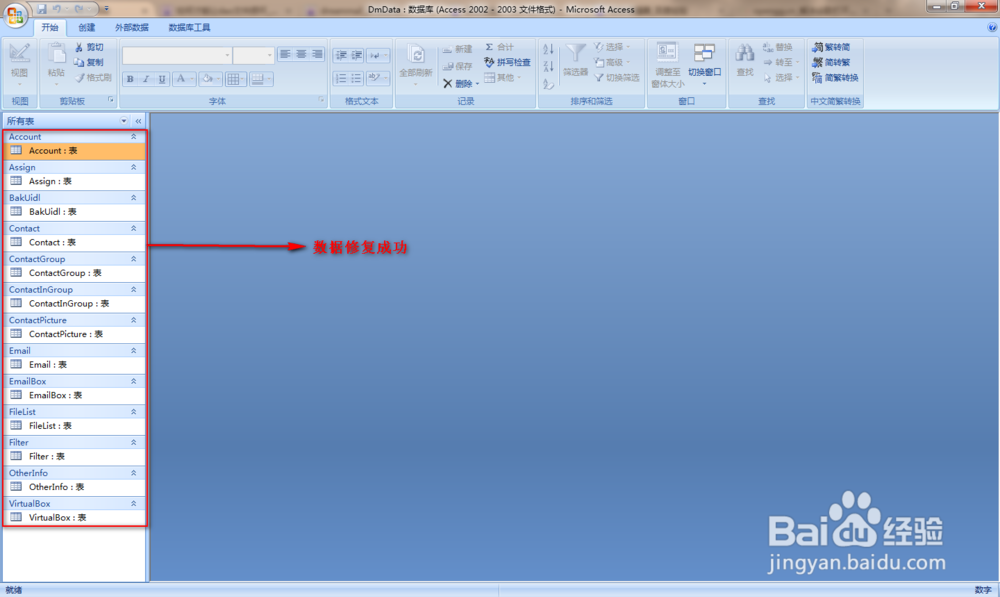Undo using quick access toolbar arrow

coord(57,9)
